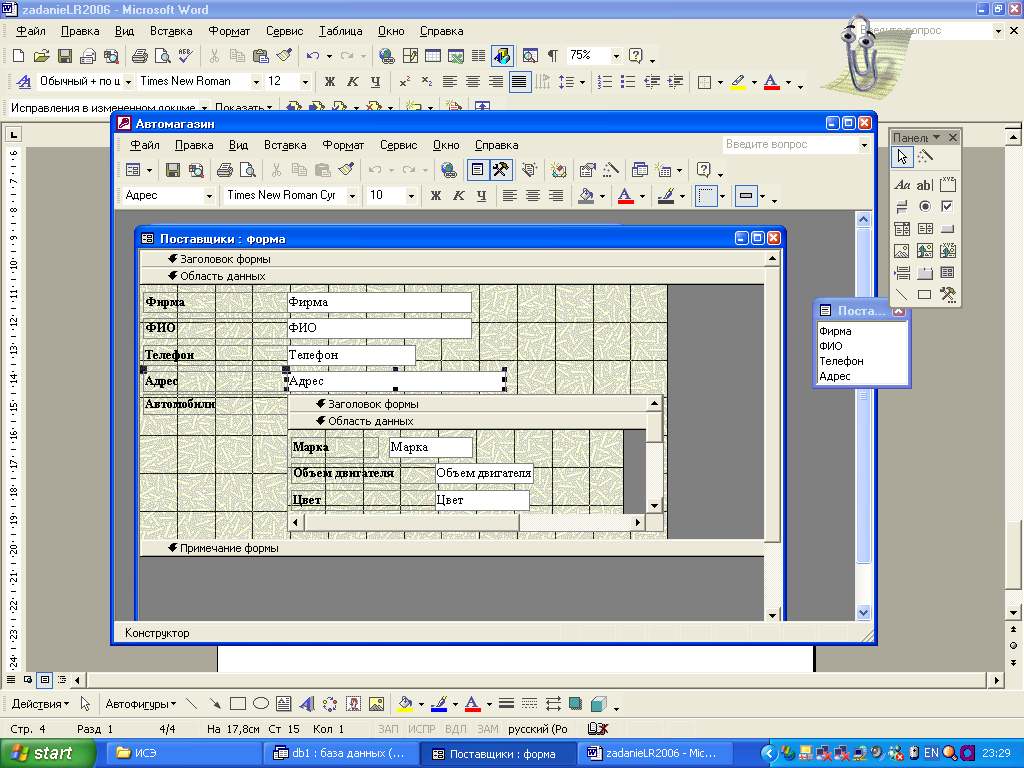Open the Действия dropdown in Drawing toolbar
This screenshot has height=768, width=1024.
point(40,704)
